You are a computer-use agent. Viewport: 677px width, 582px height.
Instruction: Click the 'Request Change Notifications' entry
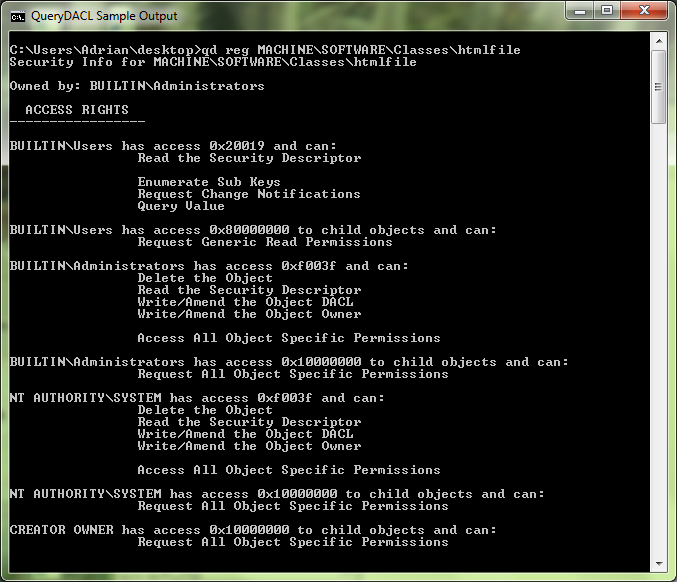(248, 194)
